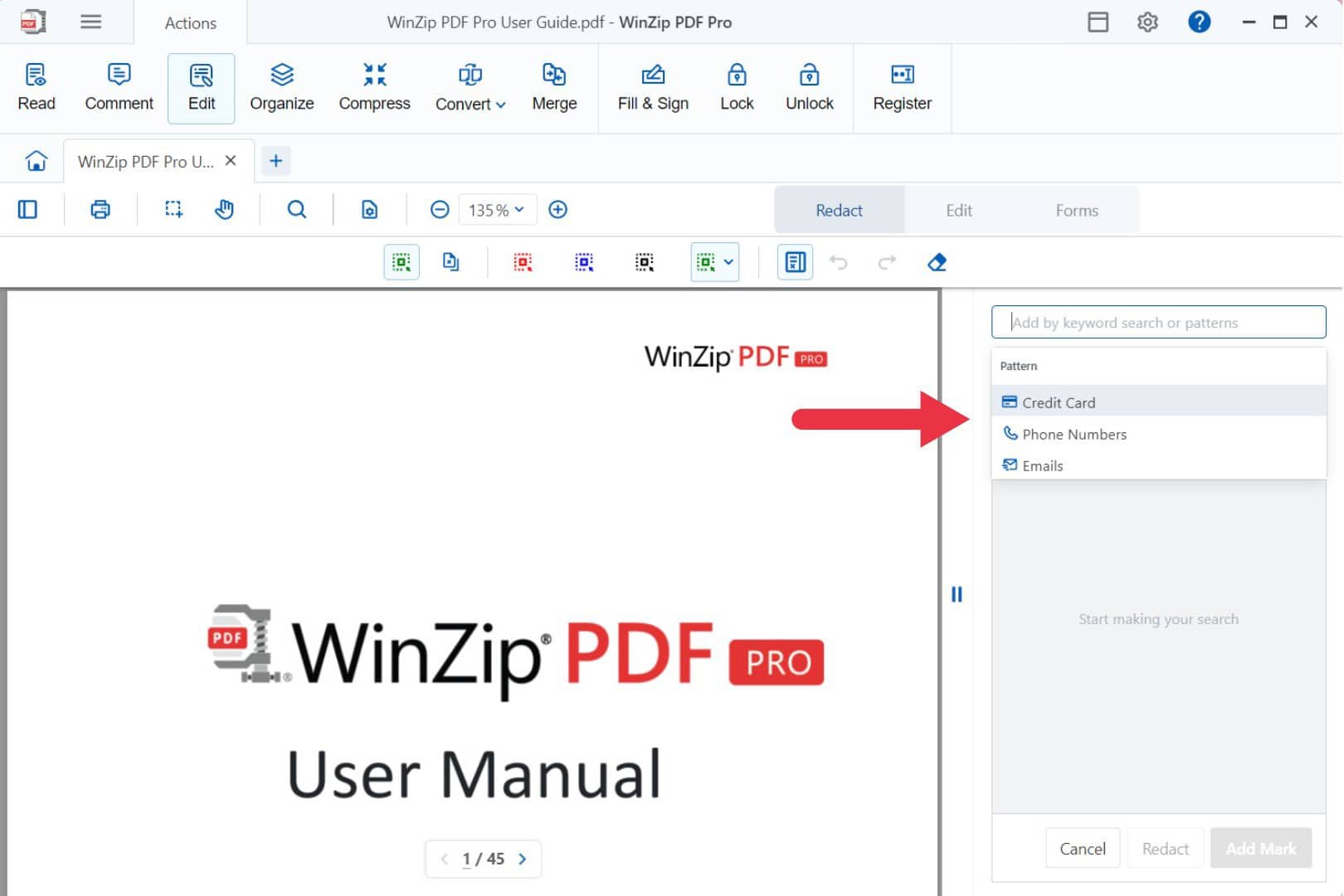Add a new tab with plus button
The image size is (1344, 896).
(276, 160)
